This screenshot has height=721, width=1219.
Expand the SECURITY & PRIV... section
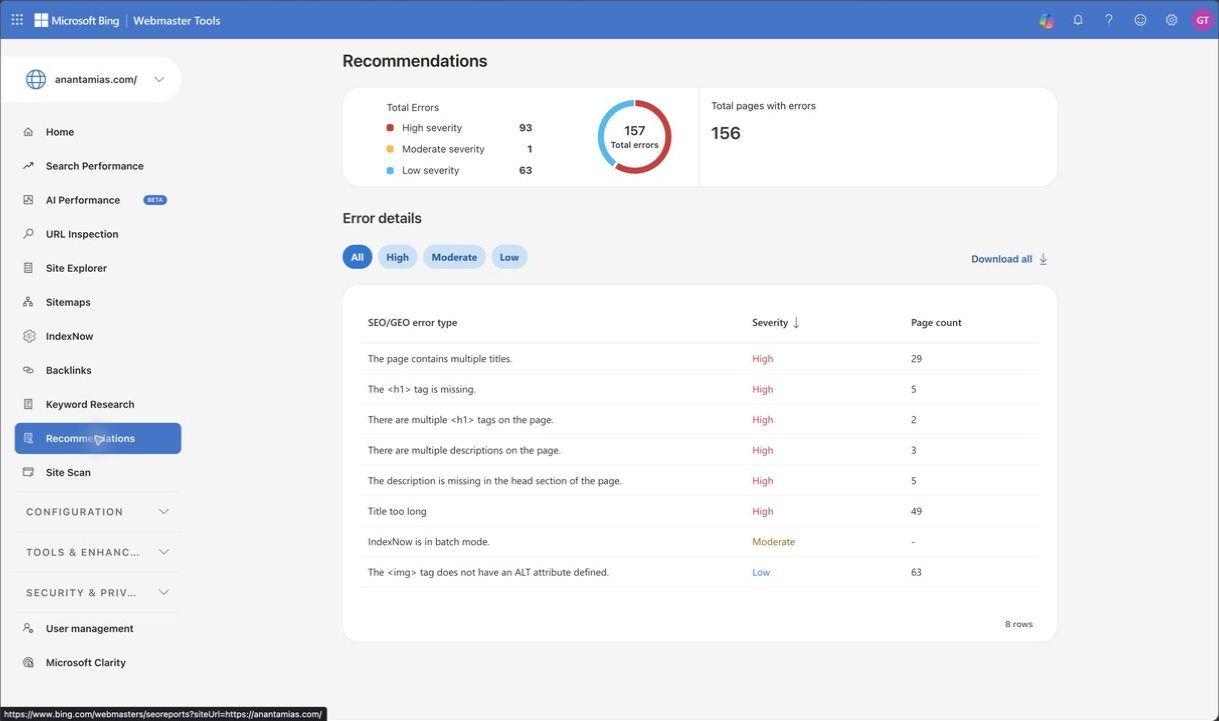pos(98,593)
